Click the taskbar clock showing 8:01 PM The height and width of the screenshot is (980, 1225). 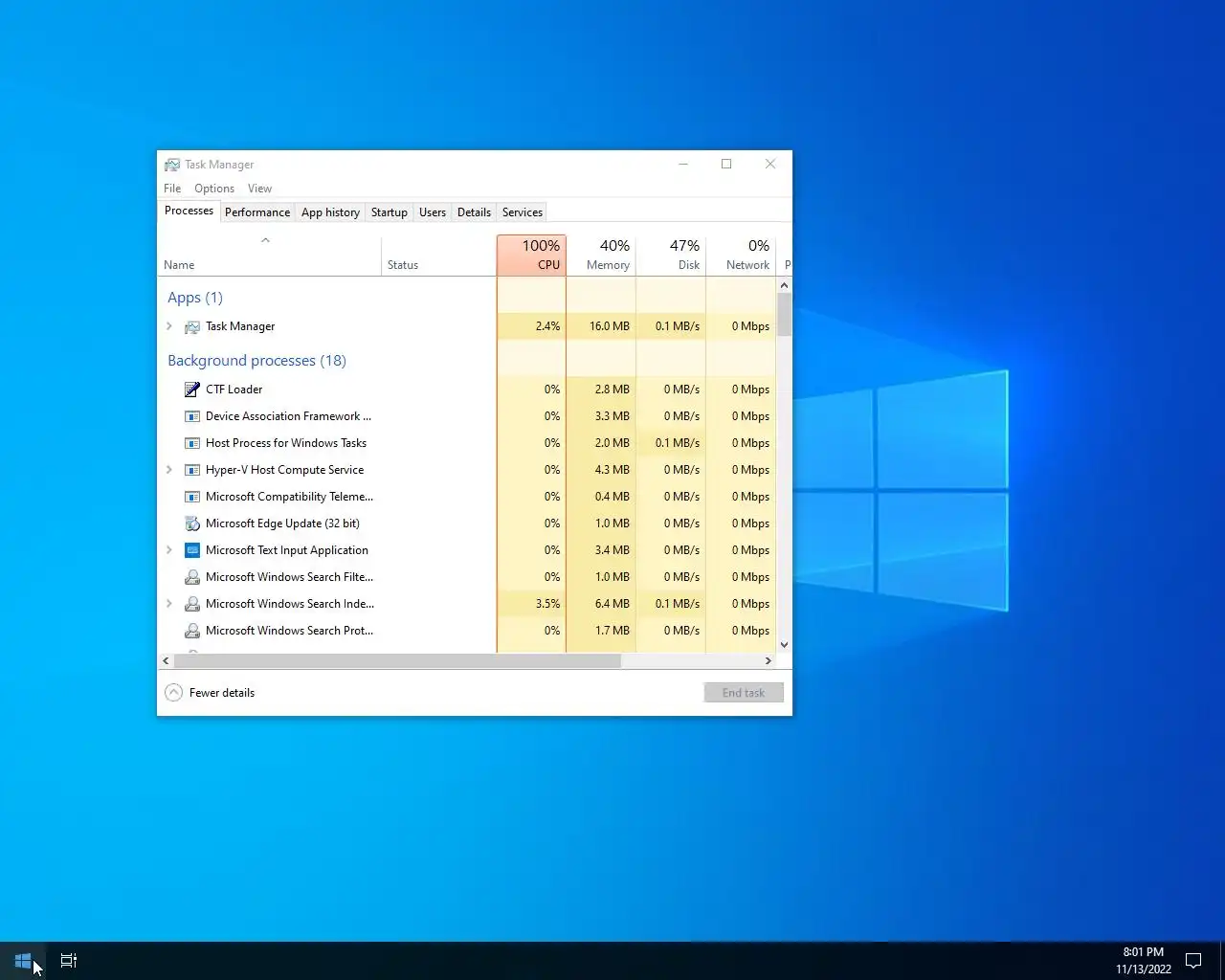1143,960
